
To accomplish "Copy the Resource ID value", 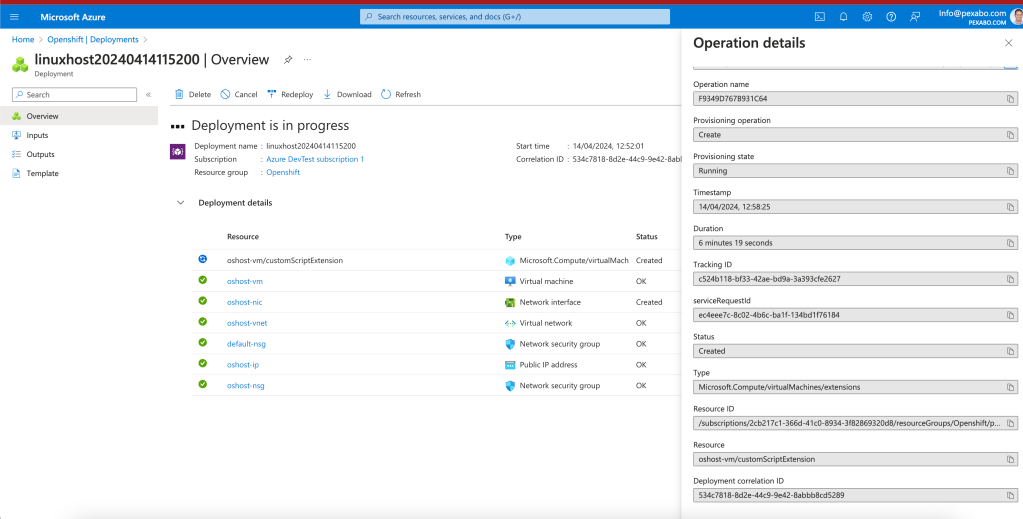I will coord(1010,423).
